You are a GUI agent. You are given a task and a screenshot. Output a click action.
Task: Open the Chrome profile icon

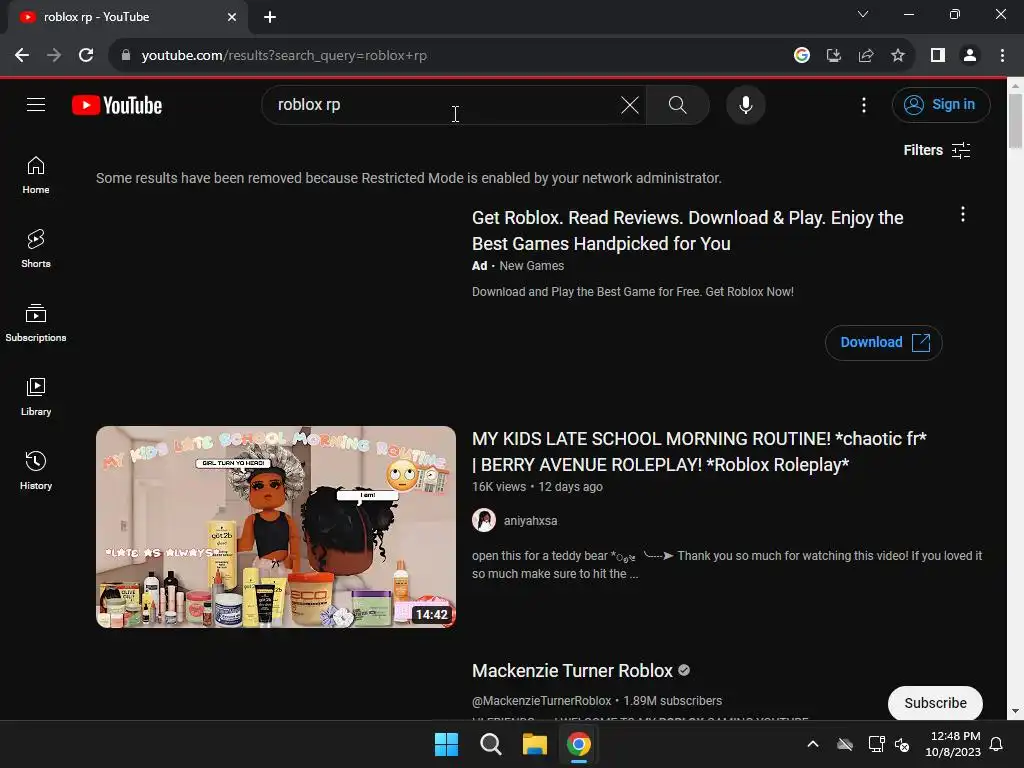coord(970,56)
